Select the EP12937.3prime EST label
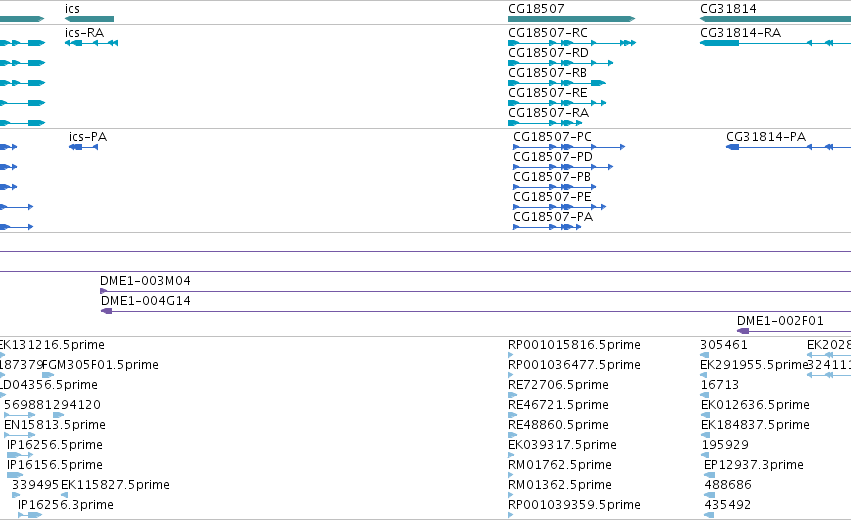851x520 pixels. coord(754,465)
